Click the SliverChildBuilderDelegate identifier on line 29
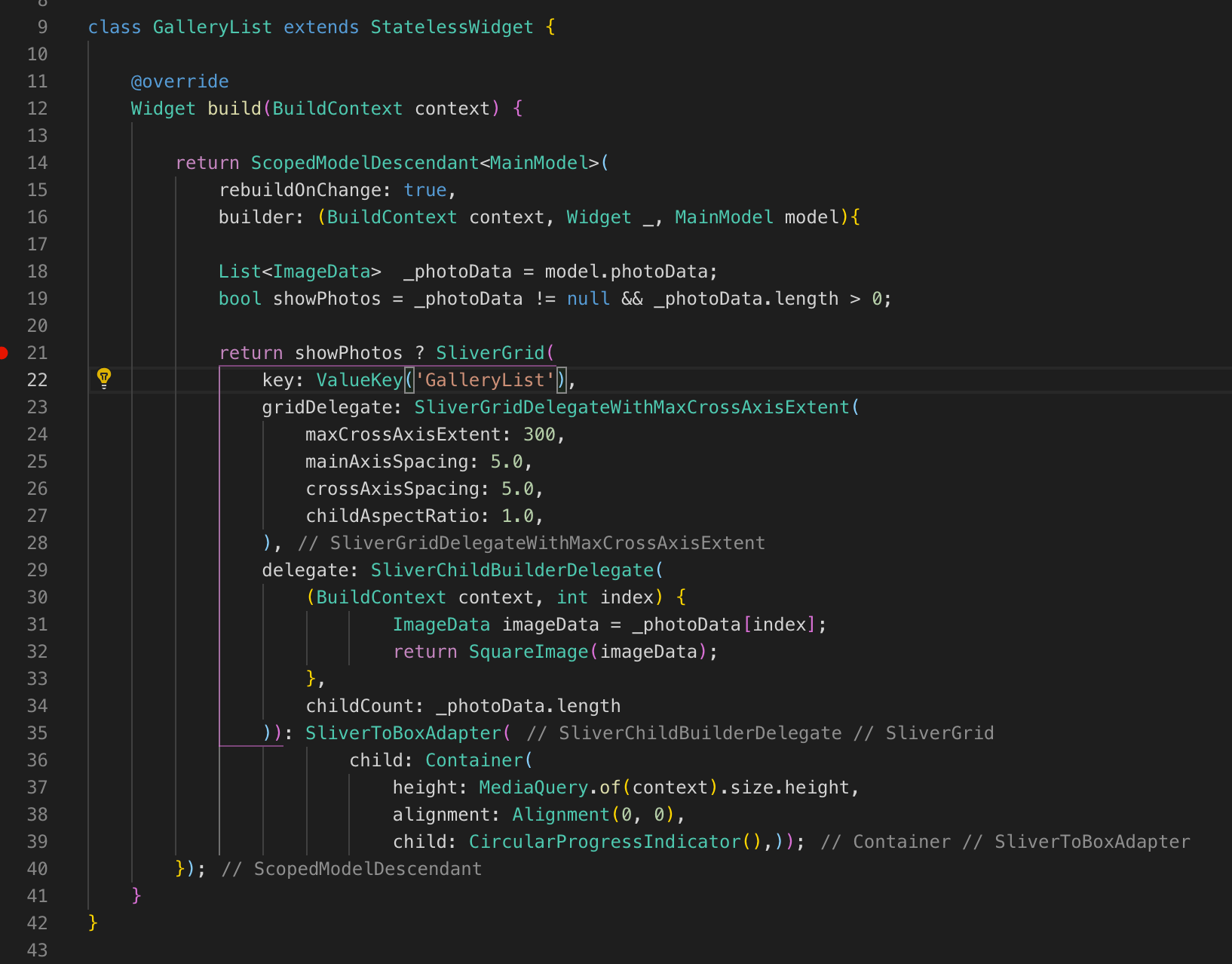 click(x=514, y=569)
